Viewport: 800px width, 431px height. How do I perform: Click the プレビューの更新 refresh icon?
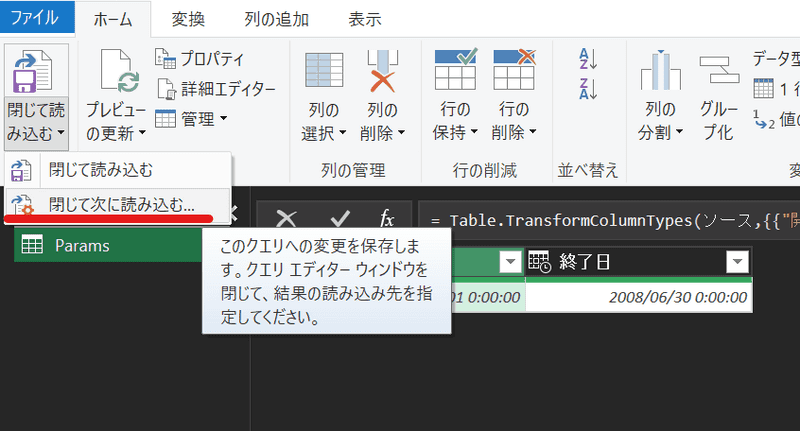point(116,73)
